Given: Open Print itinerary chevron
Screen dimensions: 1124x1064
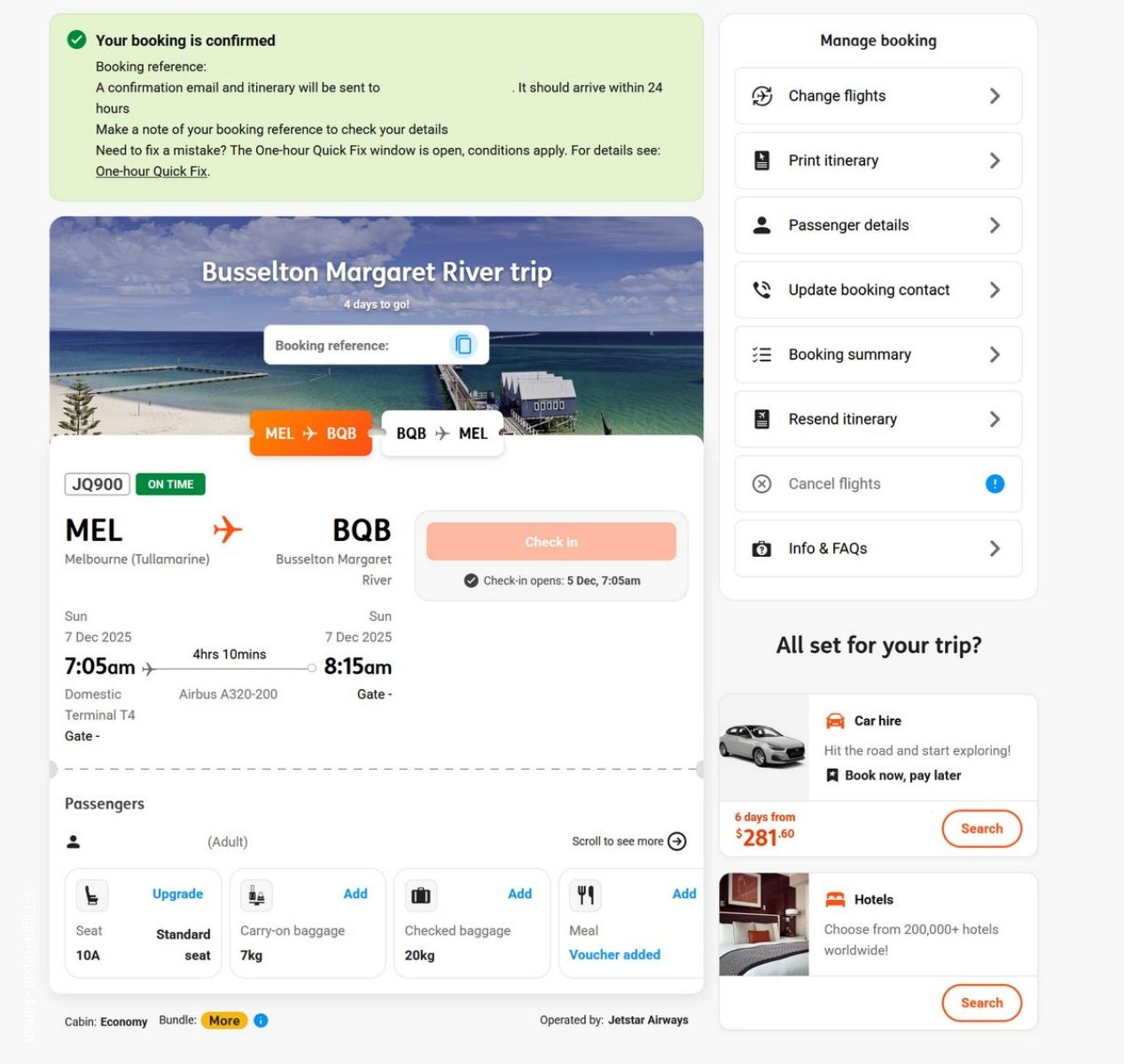Looking at the screenshot, I should [995, 160].
